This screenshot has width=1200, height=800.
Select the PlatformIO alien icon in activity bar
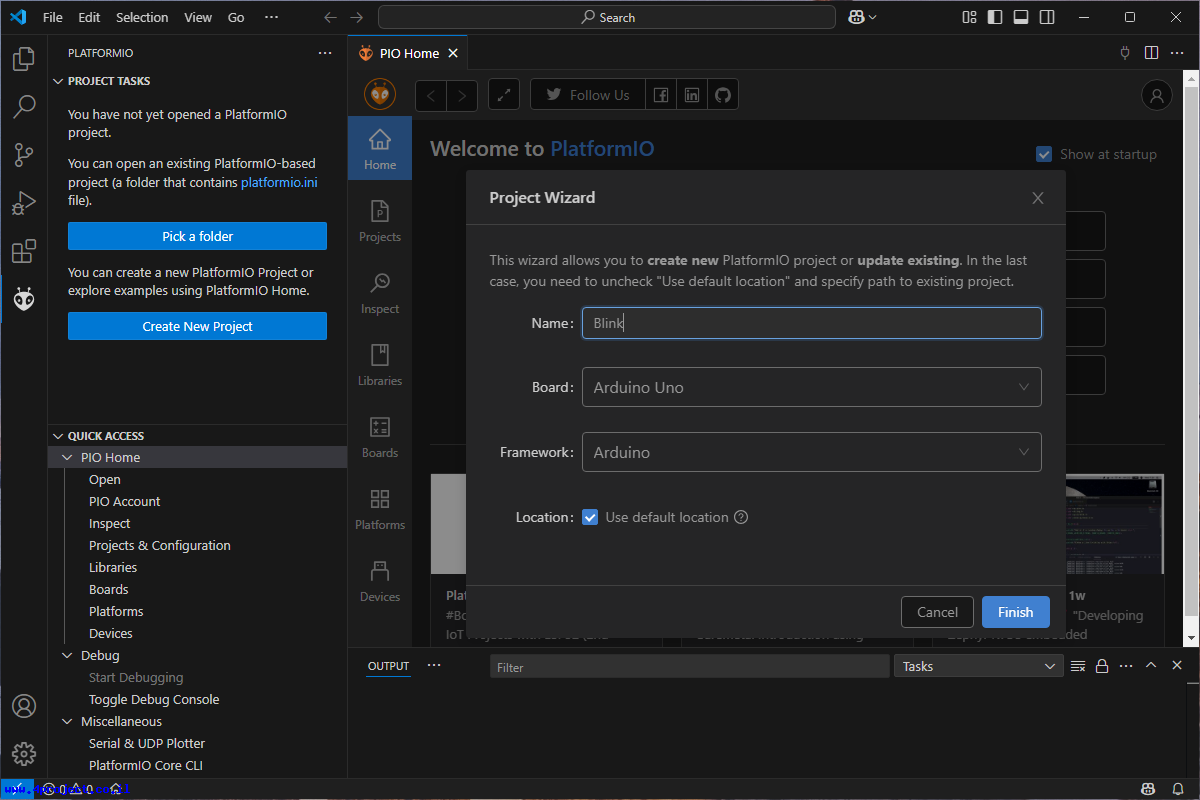point(24,299)
